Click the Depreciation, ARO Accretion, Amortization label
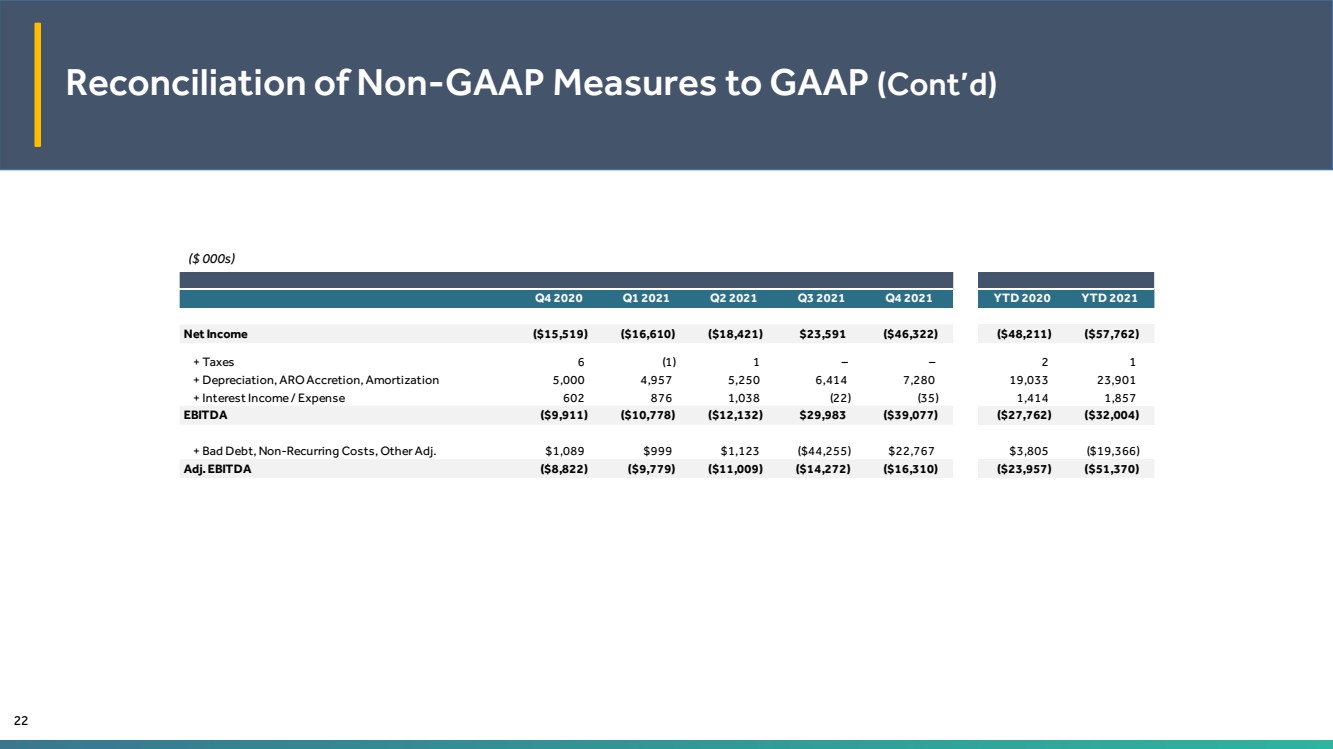Screen dimensions: 1333x749 (315, 380)
